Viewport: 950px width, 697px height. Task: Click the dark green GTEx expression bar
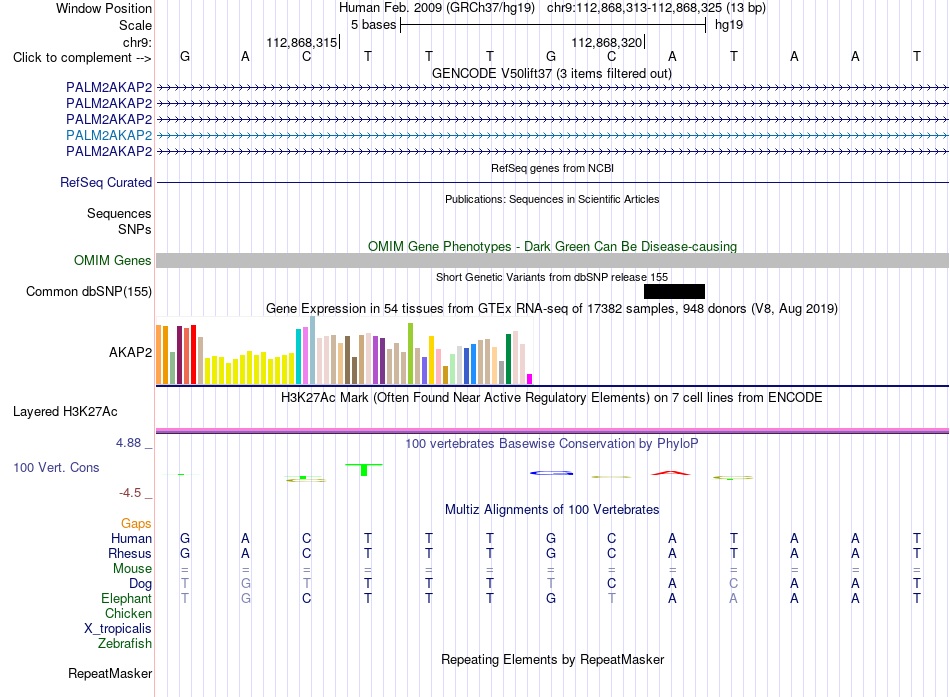508,359
